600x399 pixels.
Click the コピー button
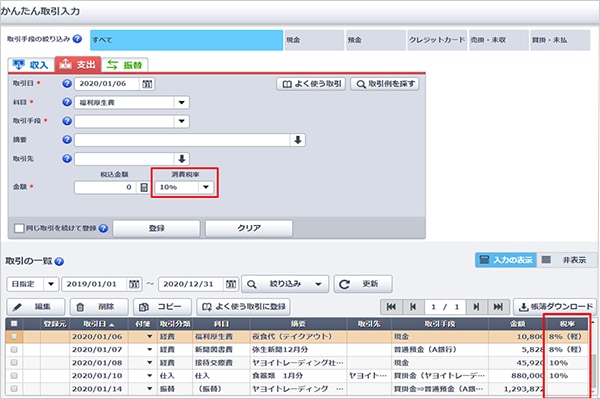163,307
